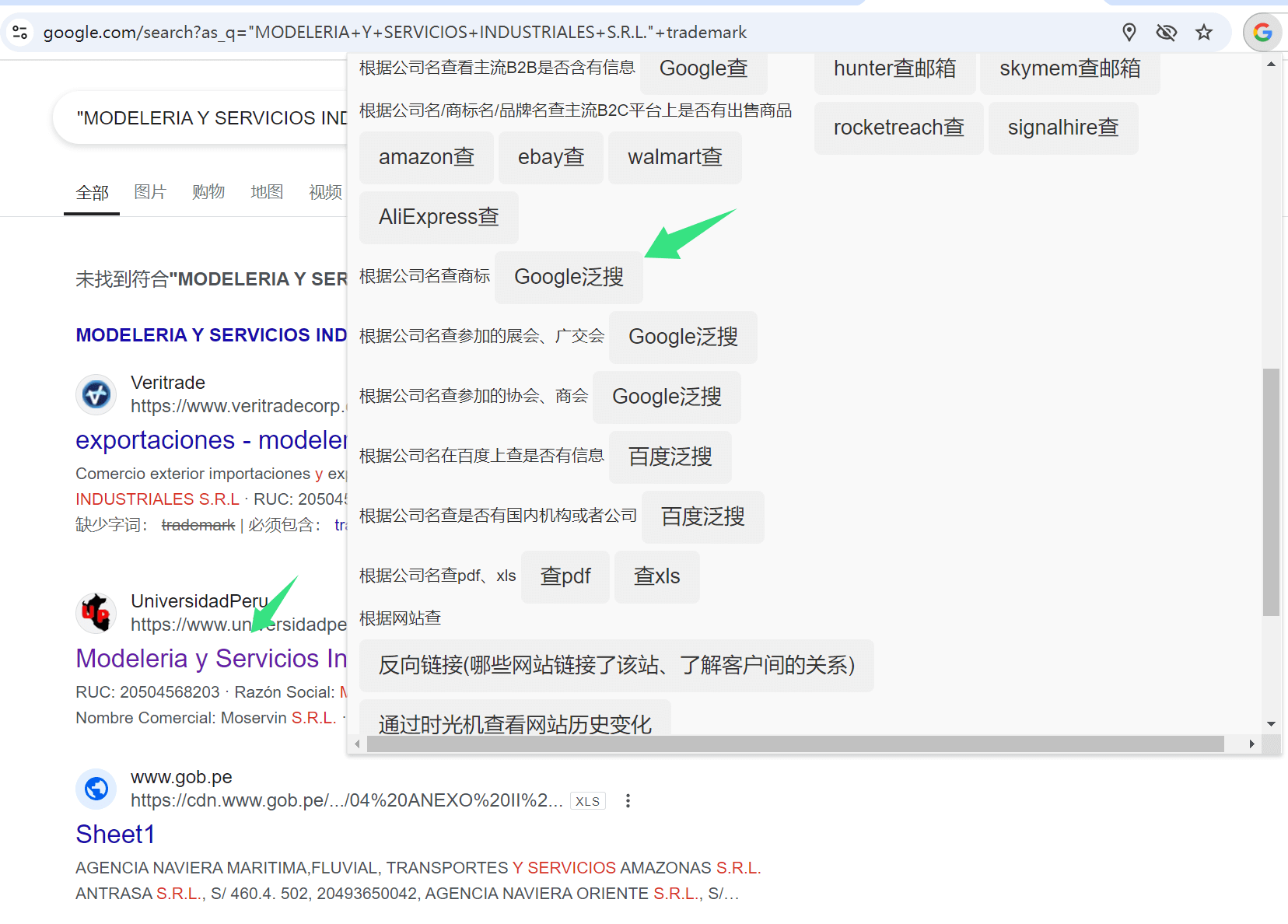Click 百度泛搜 for 国内机构或者公司
The width and height of the screenshot is (1288, 924).
[702, 516]
